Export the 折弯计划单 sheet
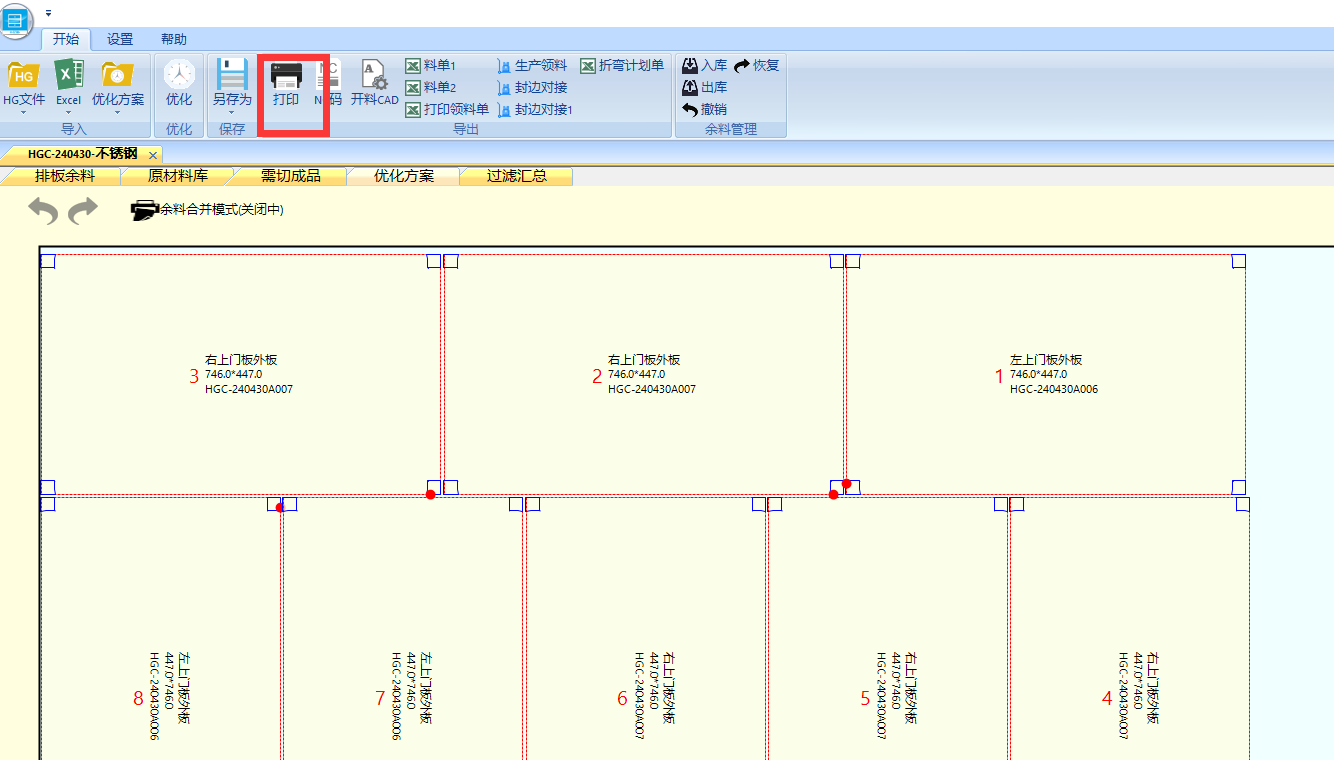 (622, 65)
